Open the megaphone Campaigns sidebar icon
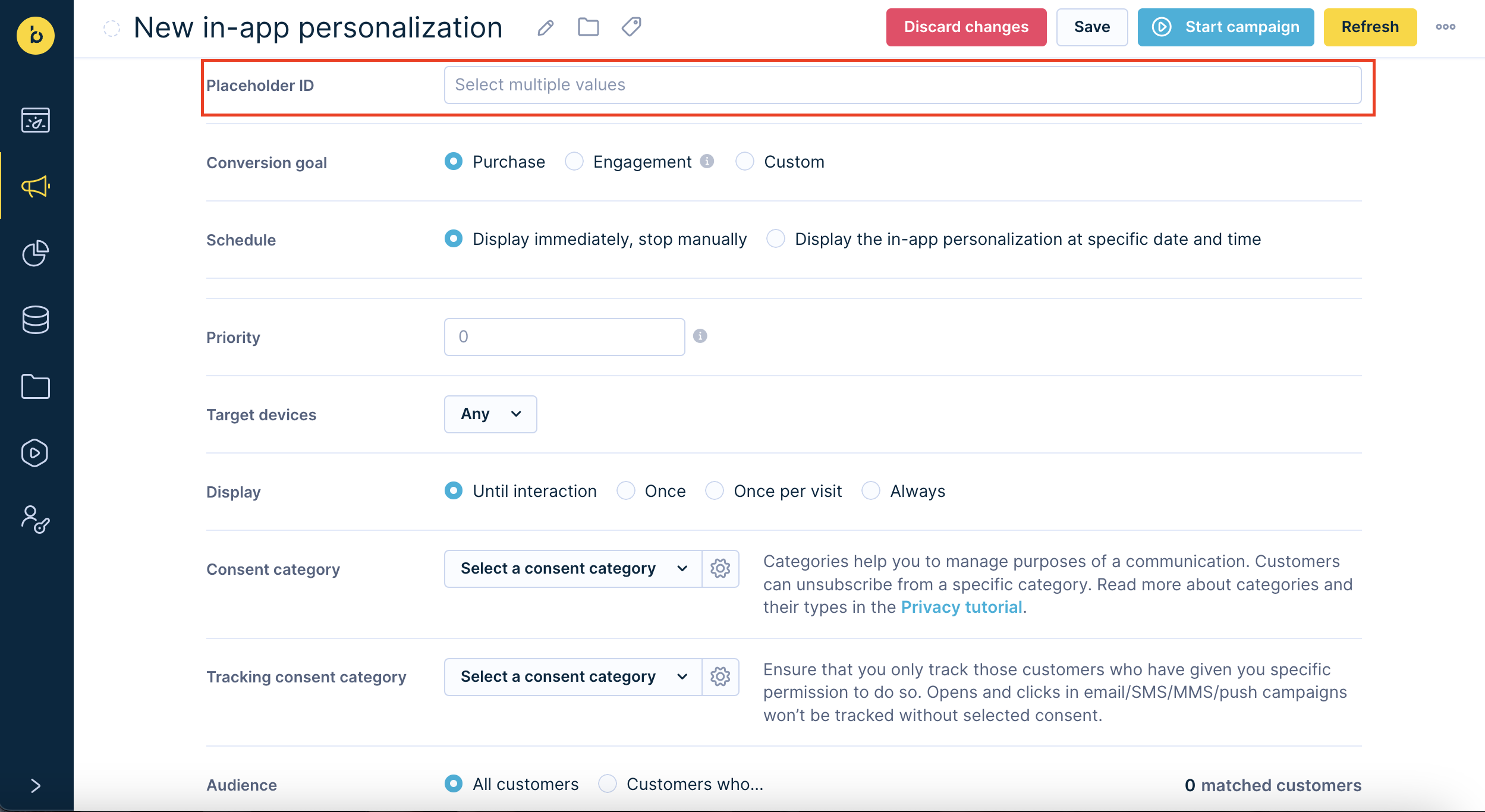Image resolution: width=1485 pixels, height=812 pixels. coord(36,187)
